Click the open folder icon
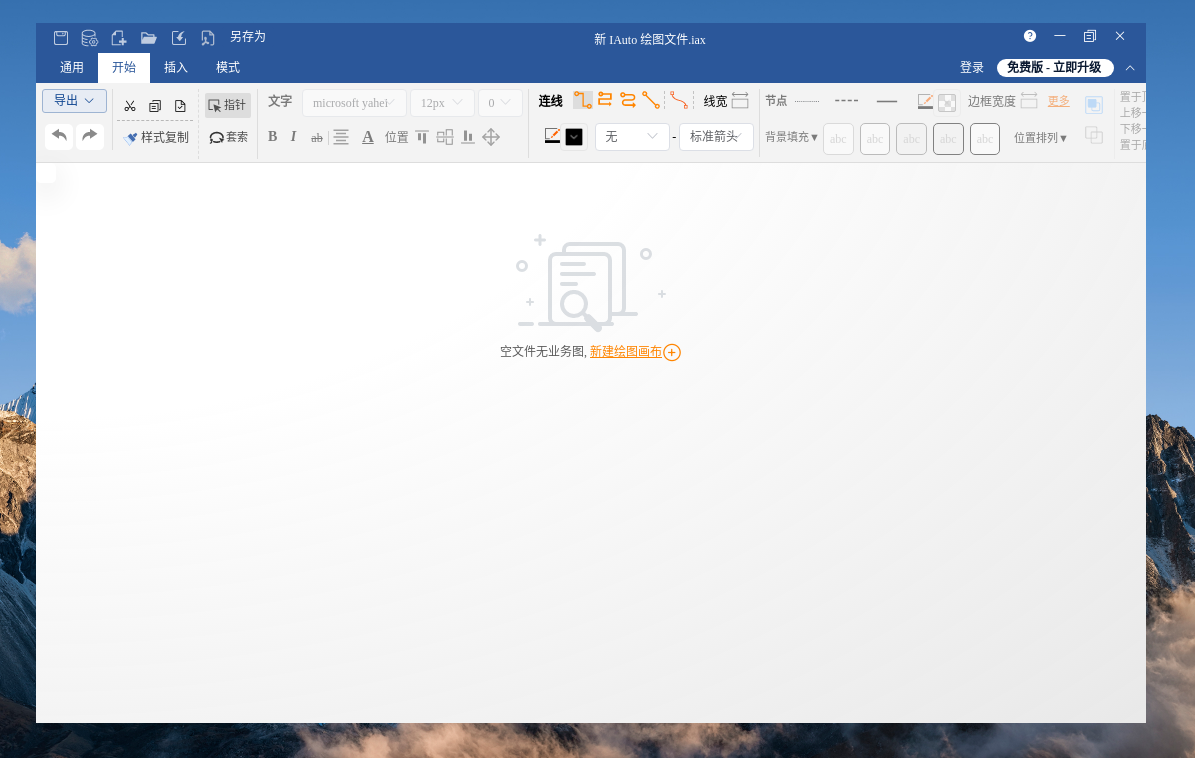 coord(149,37)
